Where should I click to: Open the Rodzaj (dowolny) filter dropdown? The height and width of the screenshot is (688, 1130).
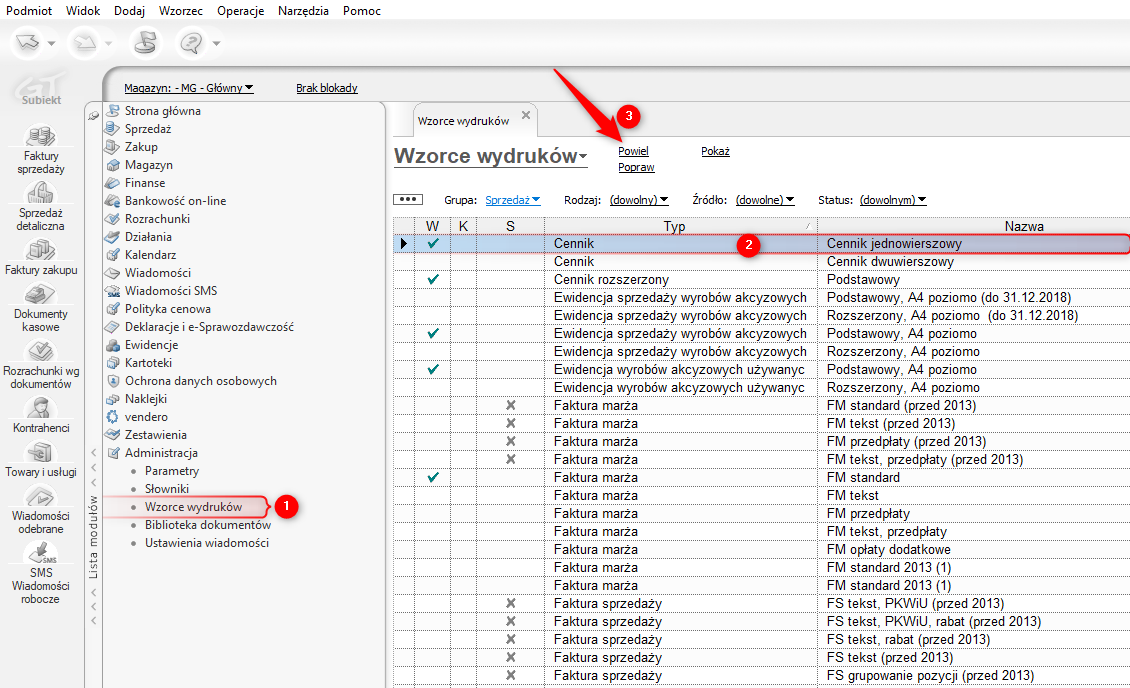pos(639,200)
